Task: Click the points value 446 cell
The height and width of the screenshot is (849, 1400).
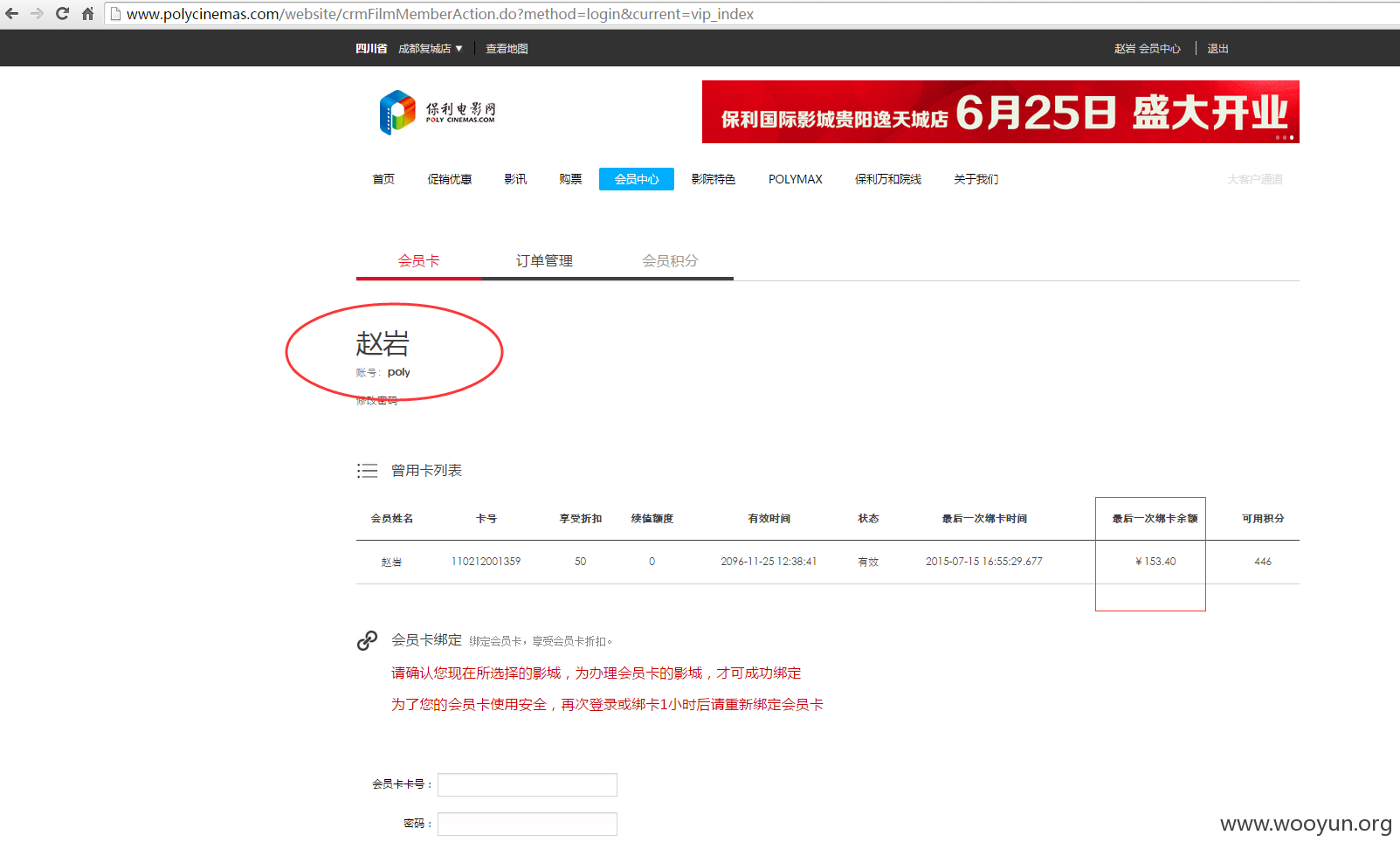Action: (1263, 562)
